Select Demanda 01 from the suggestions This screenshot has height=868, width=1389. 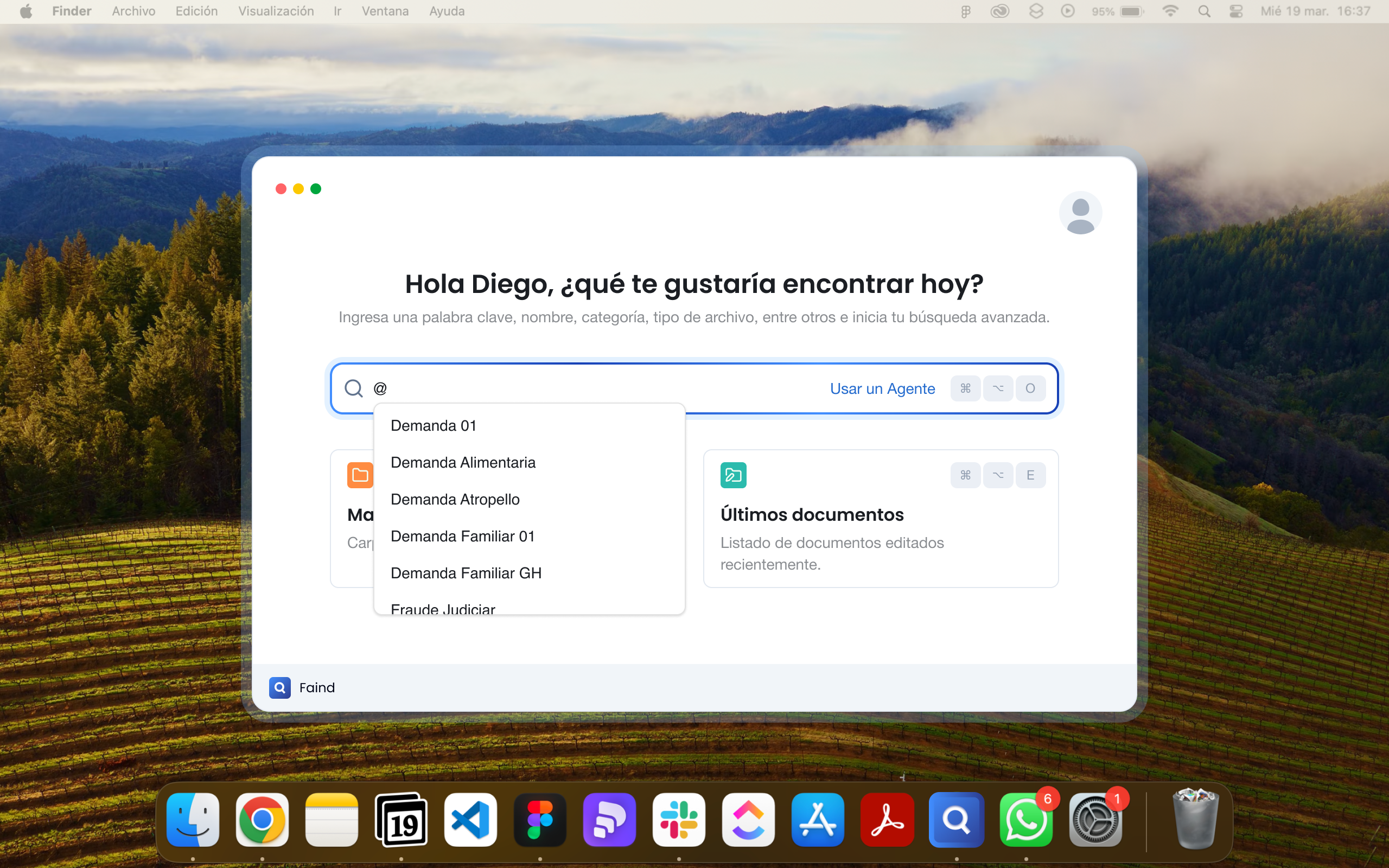434,425
